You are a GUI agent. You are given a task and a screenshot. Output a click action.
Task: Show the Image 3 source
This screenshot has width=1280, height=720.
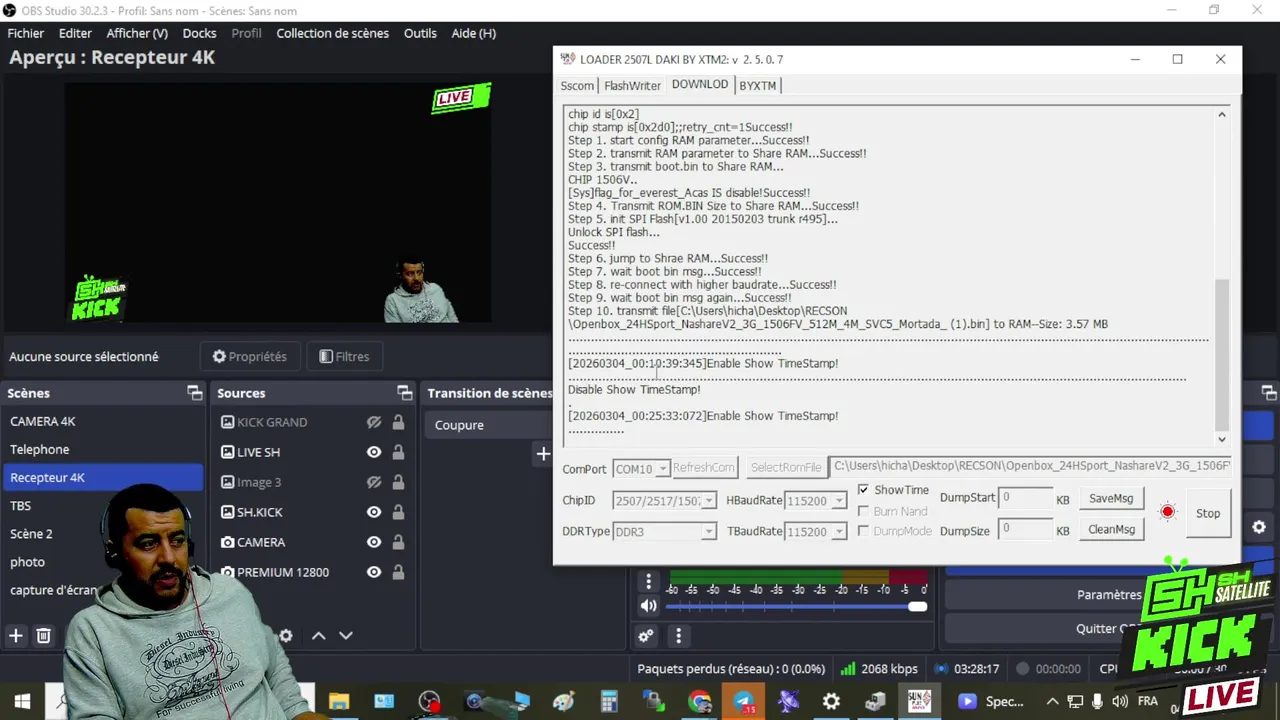click(x=374, y=482)
